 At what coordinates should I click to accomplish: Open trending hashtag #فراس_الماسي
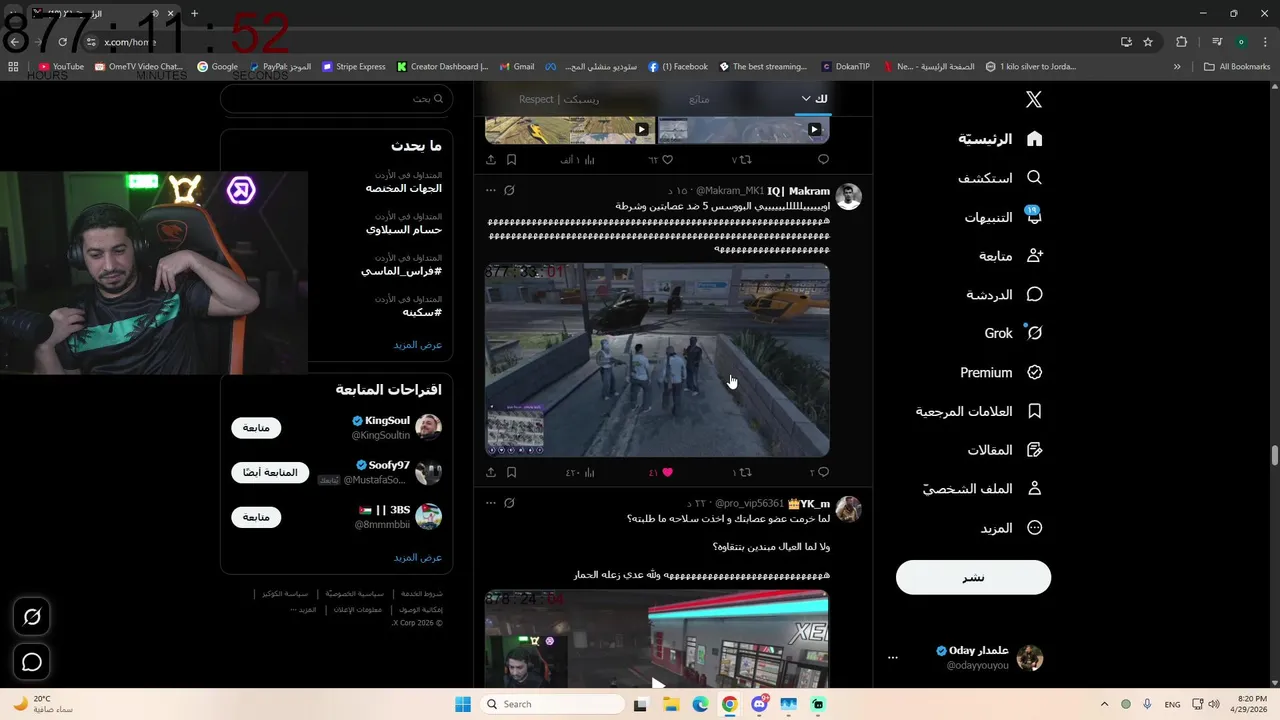coord(401,271)
